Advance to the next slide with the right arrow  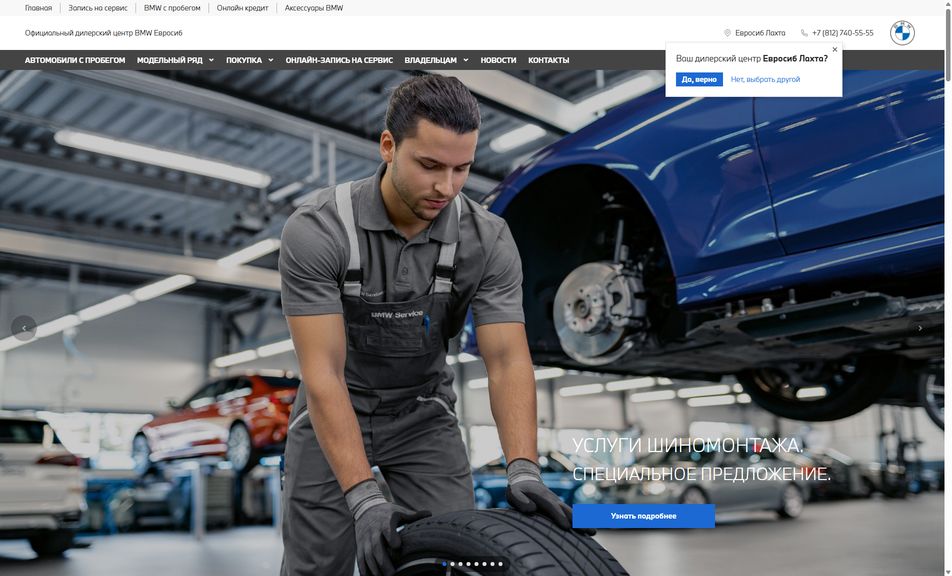[920, 328]
